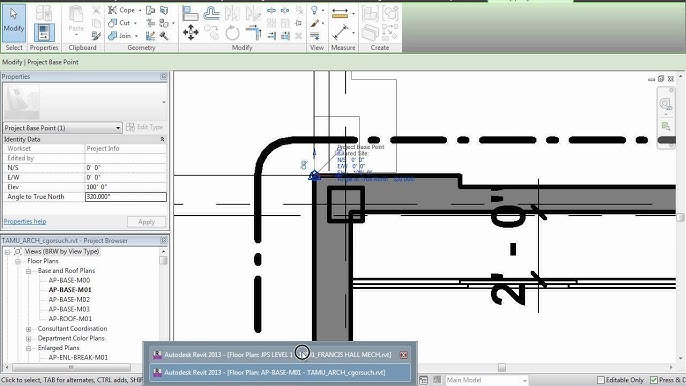Activate the Align tool
The width and height of the screenshot is (686, 386).
pyautogui.click(x=190, y=13)
